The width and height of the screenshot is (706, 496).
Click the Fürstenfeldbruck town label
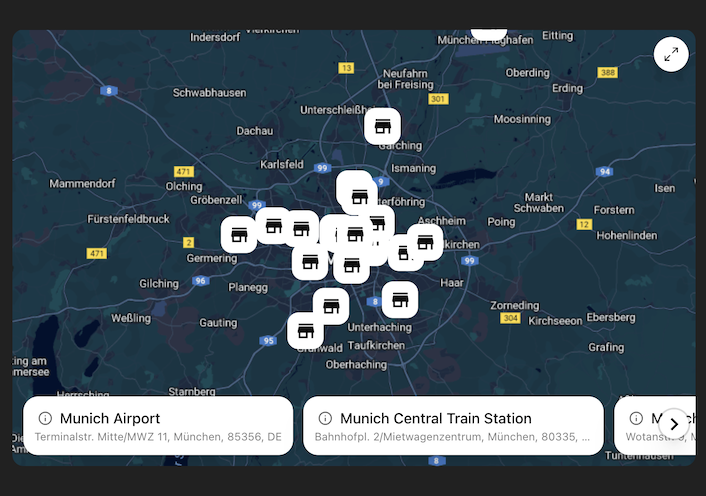[128, 218]
